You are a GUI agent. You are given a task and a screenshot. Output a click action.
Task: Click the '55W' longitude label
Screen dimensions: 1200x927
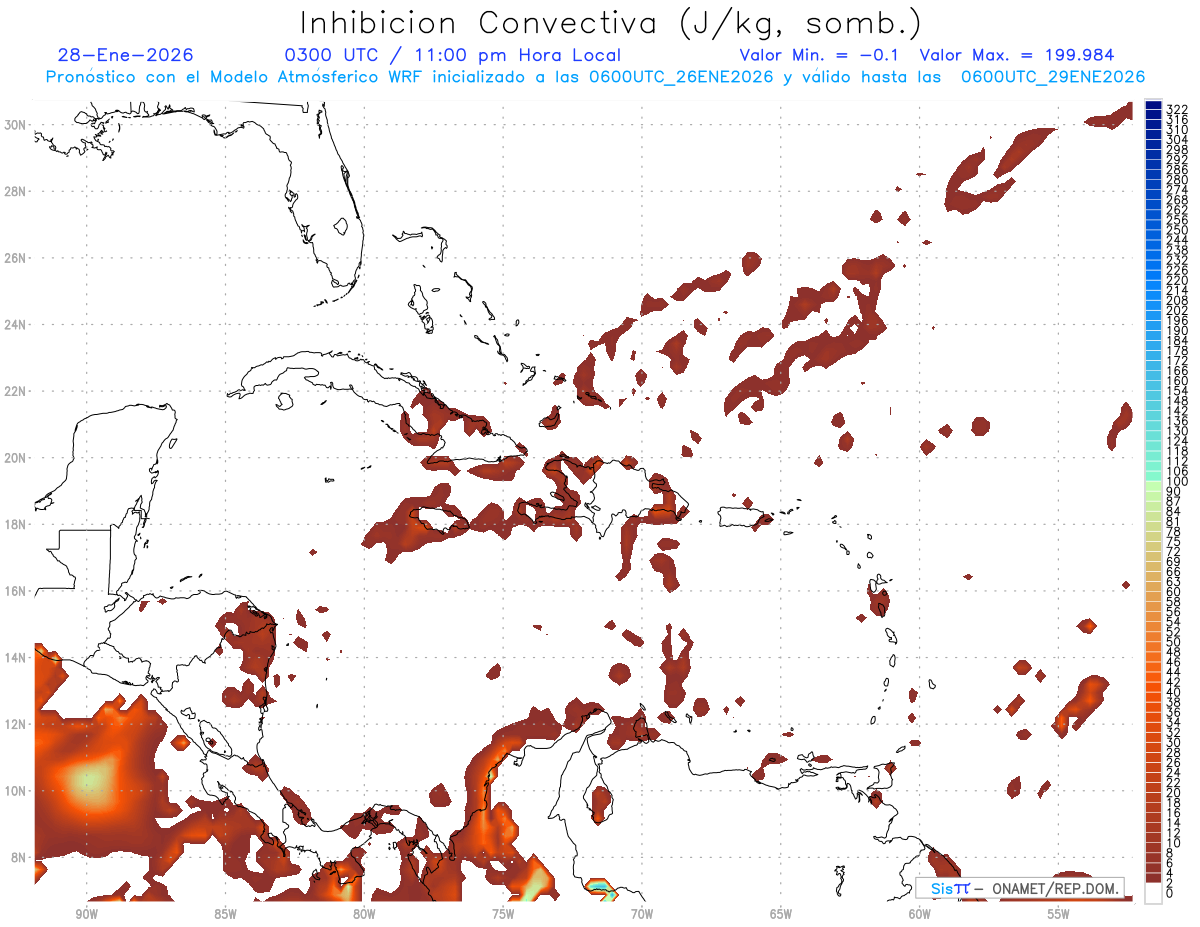(1059, 914)
